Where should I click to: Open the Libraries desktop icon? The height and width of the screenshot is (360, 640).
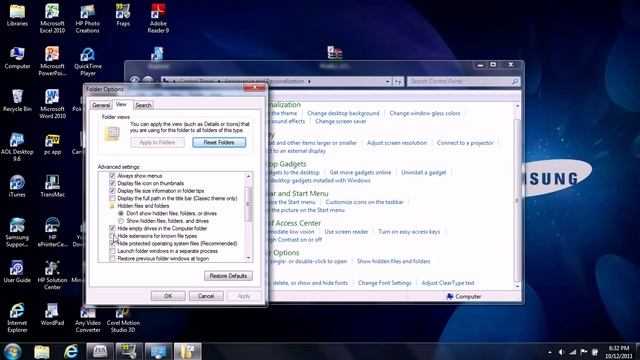[x=17, y=16]
